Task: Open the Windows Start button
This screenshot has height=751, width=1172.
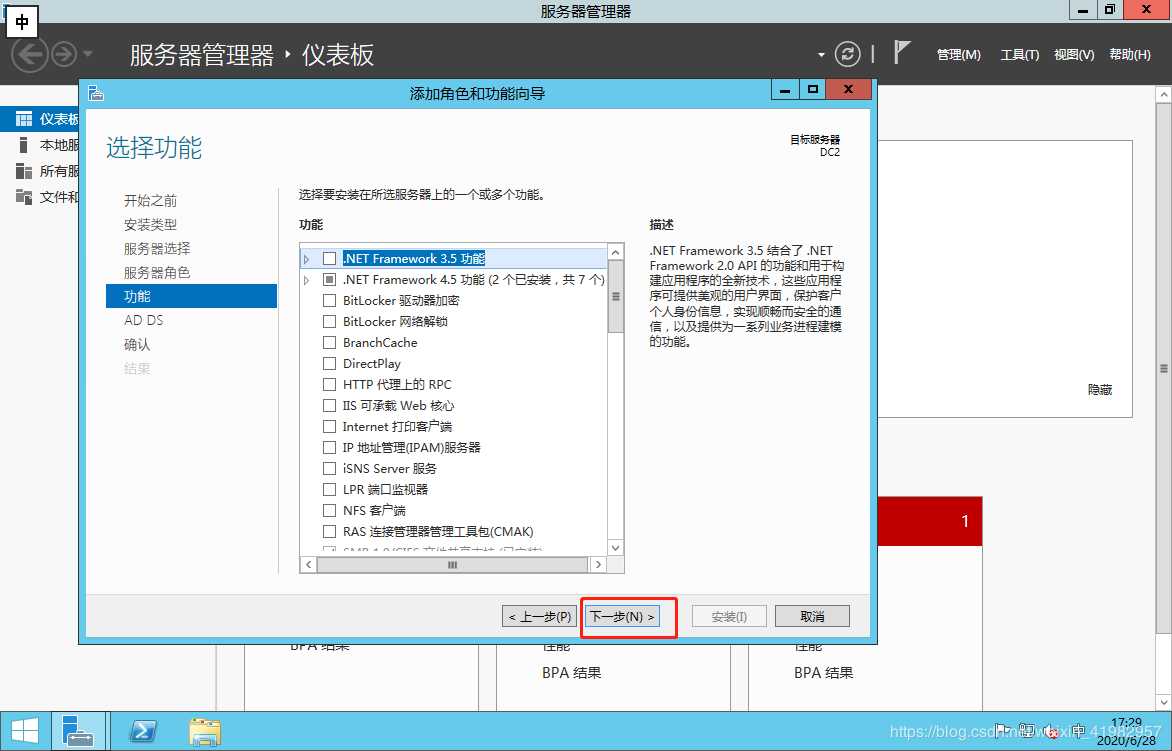Action: click(24, 731)
